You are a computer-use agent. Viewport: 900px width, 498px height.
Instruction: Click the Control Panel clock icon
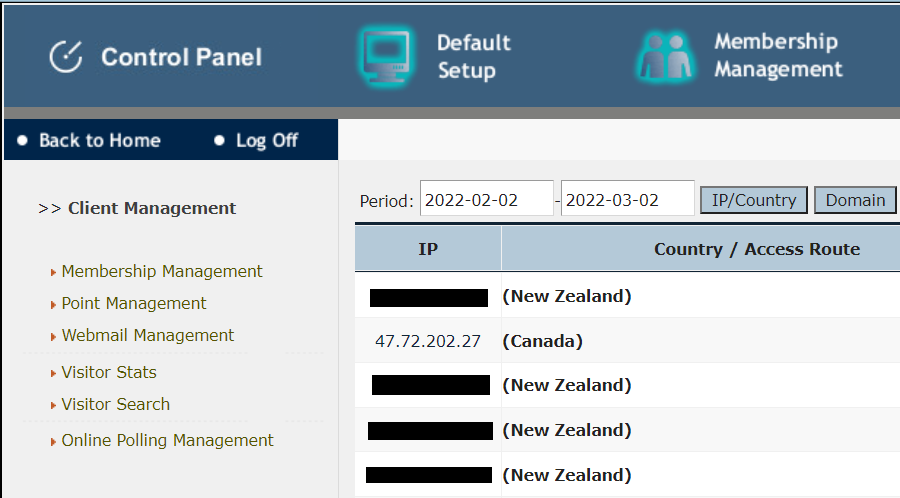66,56
